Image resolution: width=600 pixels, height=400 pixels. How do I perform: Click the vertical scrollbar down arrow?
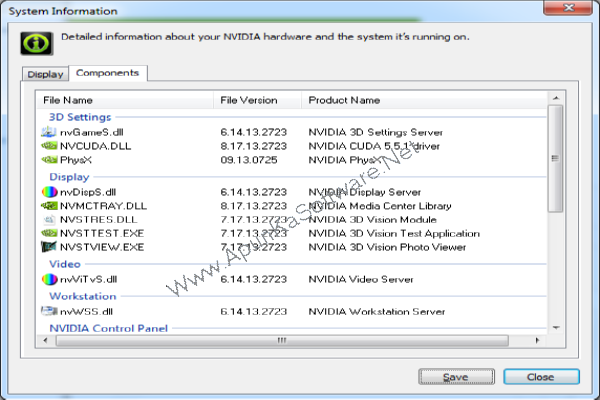[x=556, y=328]
